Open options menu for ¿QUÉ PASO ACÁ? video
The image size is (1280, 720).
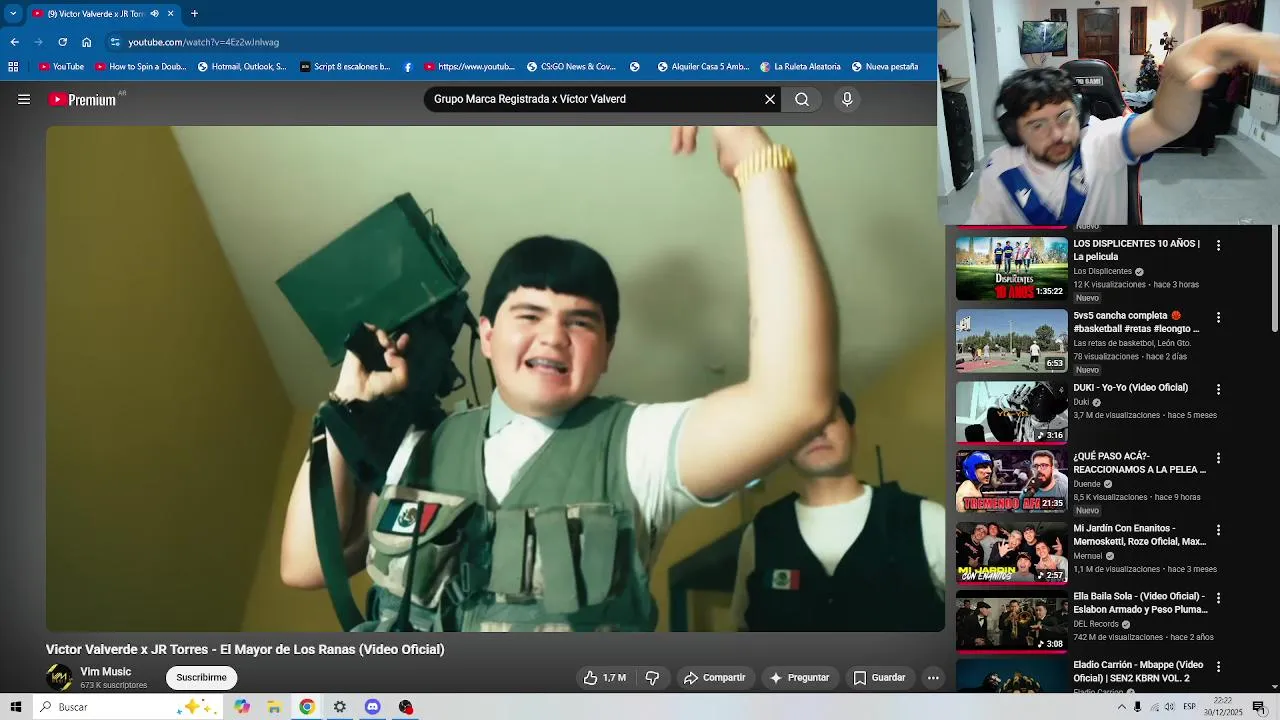point(1218,458)
